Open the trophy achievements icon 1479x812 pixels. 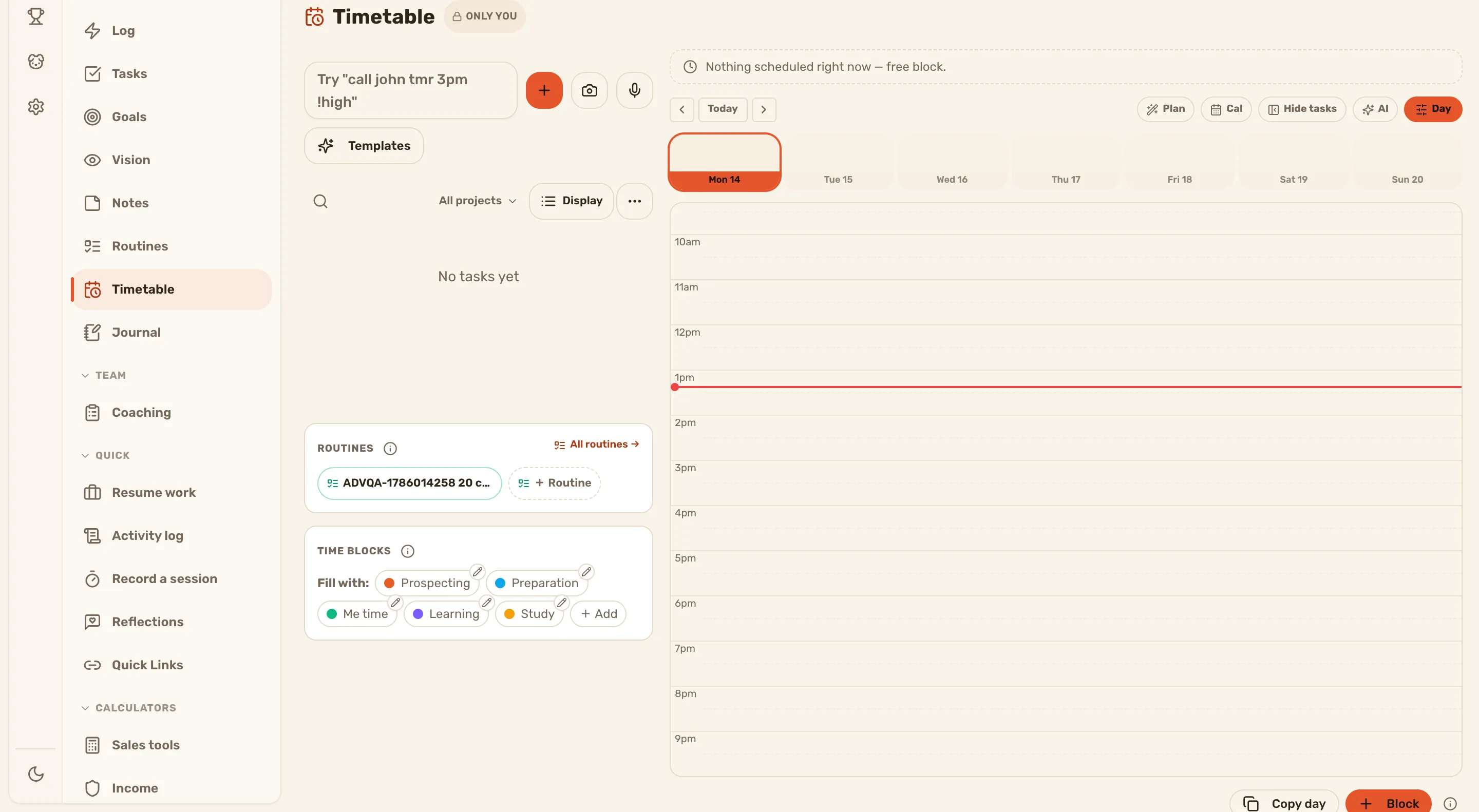[x=35, y=16]
